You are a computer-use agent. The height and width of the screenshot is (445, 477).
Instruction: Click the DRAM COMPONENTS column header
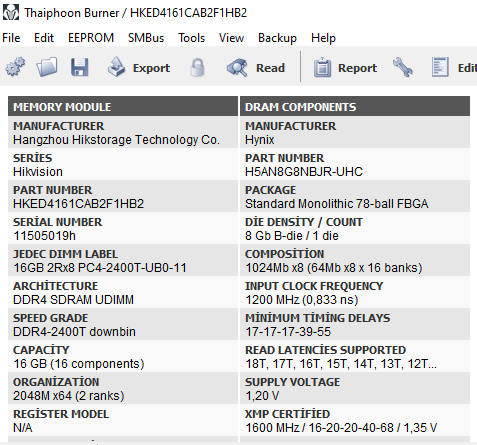pyautogui.click(x=355, y=107)
